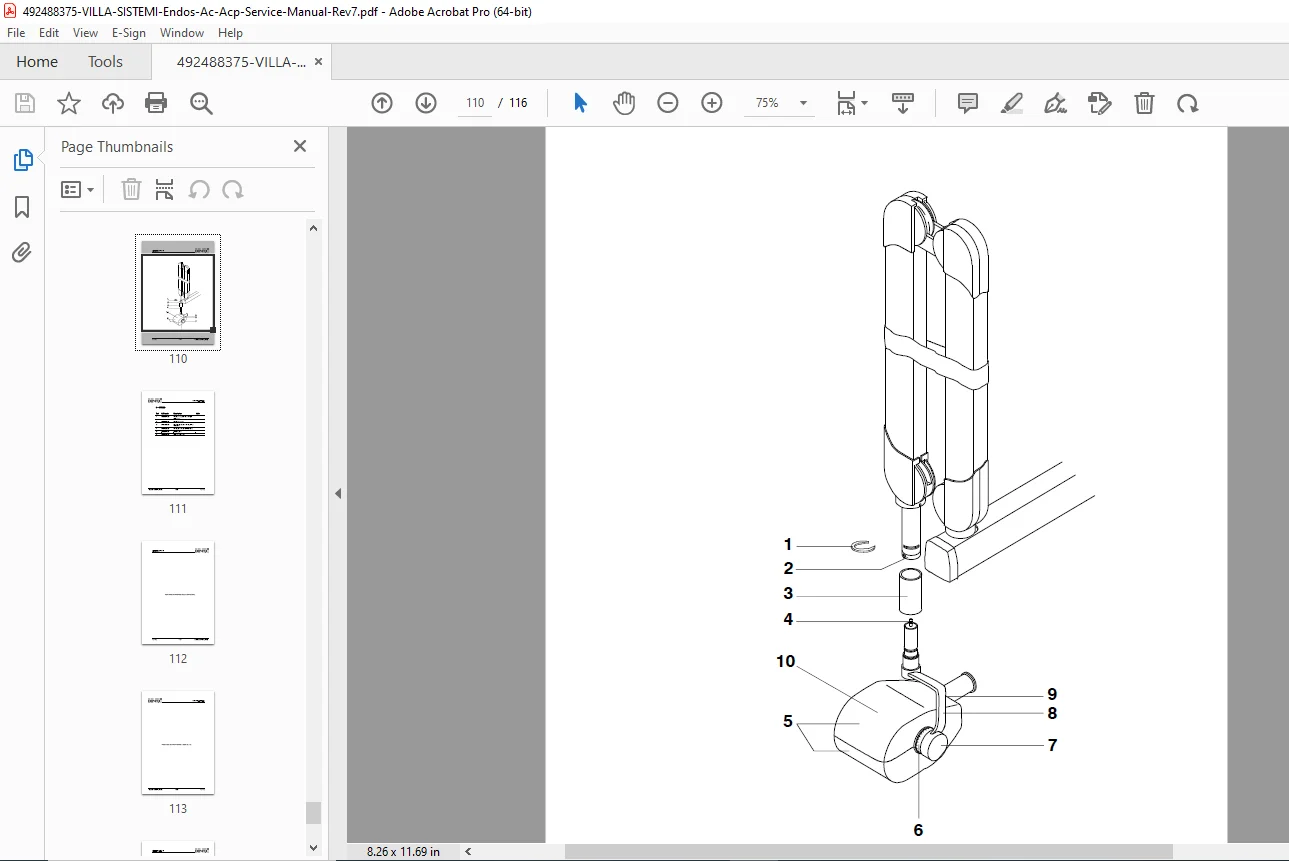Open the E-Sign menu
Screen dimensions: 1289x861
pos(129,32)
